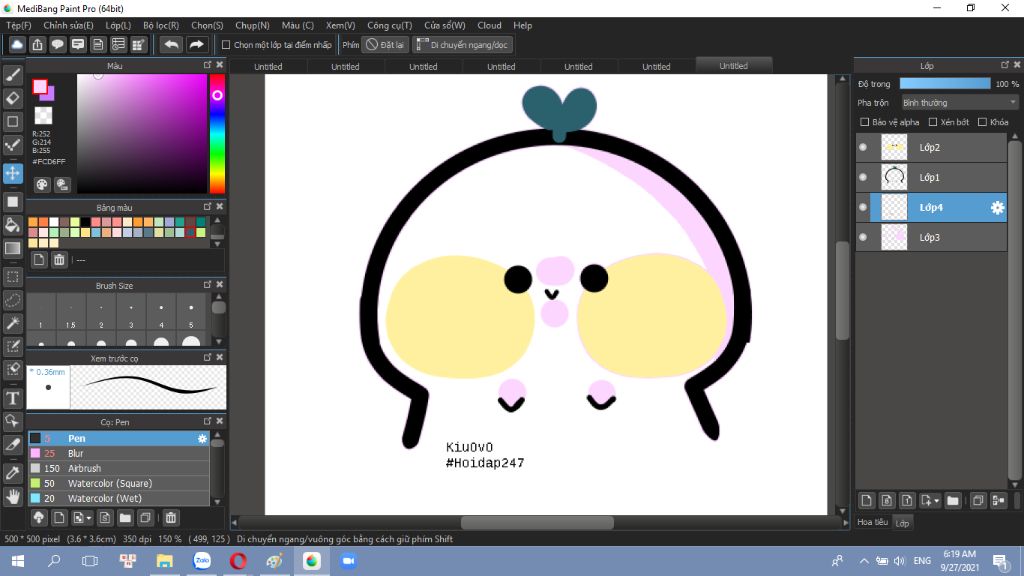Screen dimensions: 1024x576
Task: Undock the Lớp layers panel
Action: tap(1004, 65)
